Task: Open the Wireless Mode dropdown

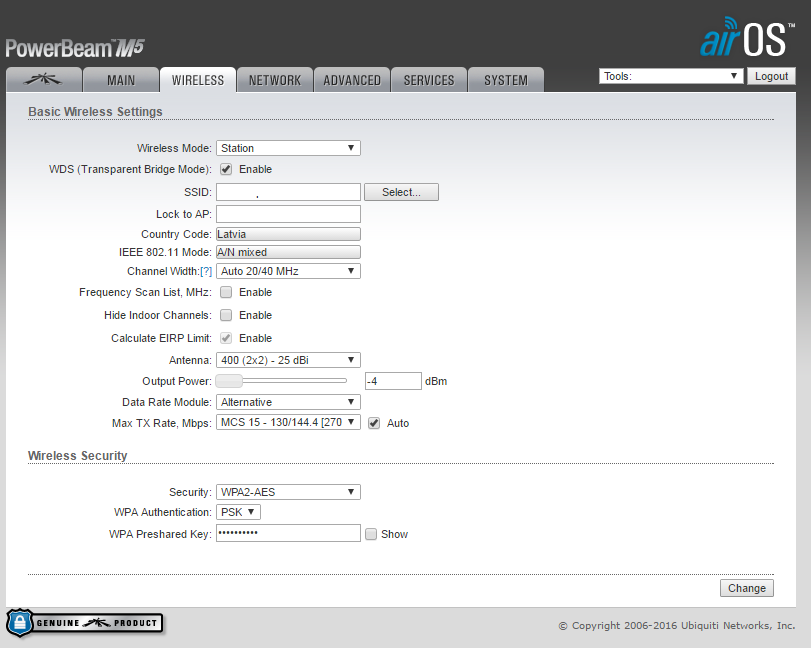Action: pyautogui.click(x=288, y=148)
